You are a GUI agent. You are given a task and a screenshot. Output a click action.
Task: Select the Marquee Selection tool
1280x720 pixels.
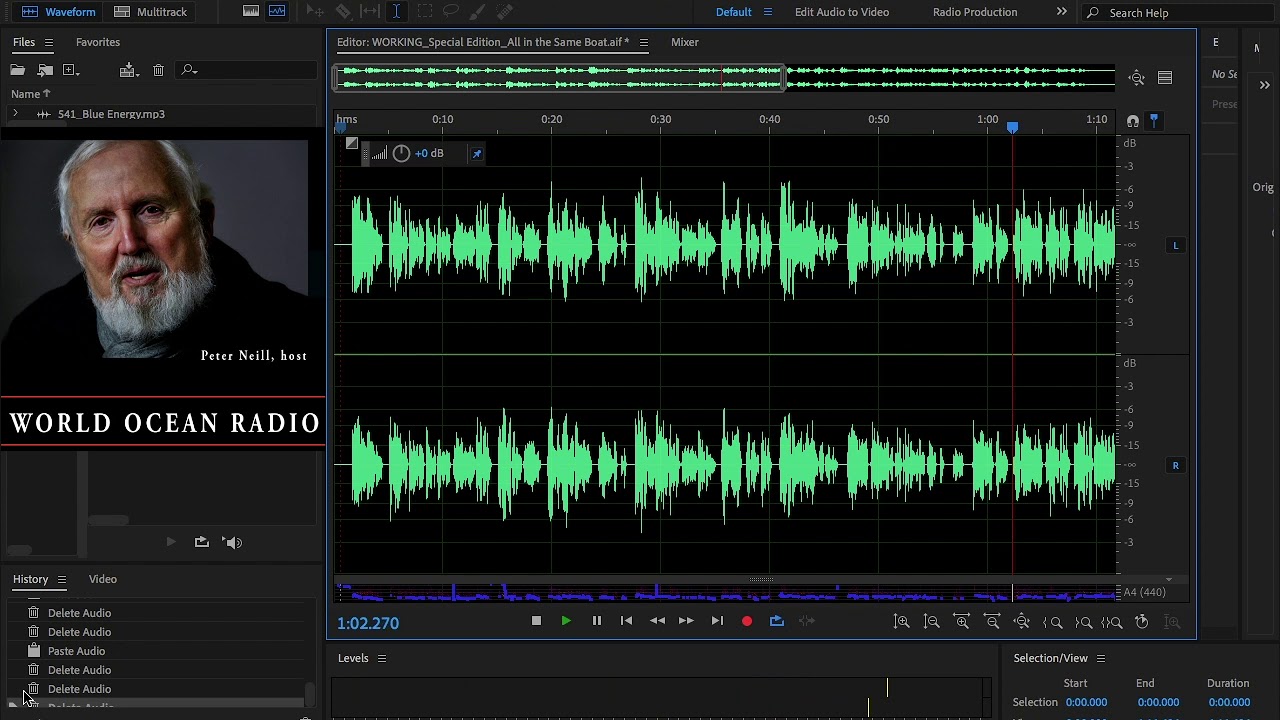[x=424, y=12]
